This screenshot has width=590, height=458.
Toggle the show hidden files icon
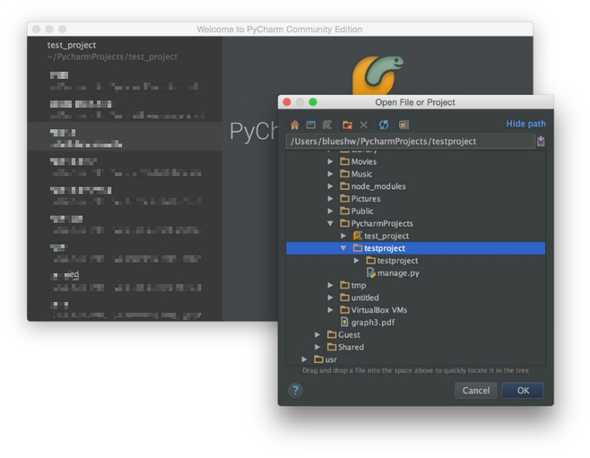404,125
